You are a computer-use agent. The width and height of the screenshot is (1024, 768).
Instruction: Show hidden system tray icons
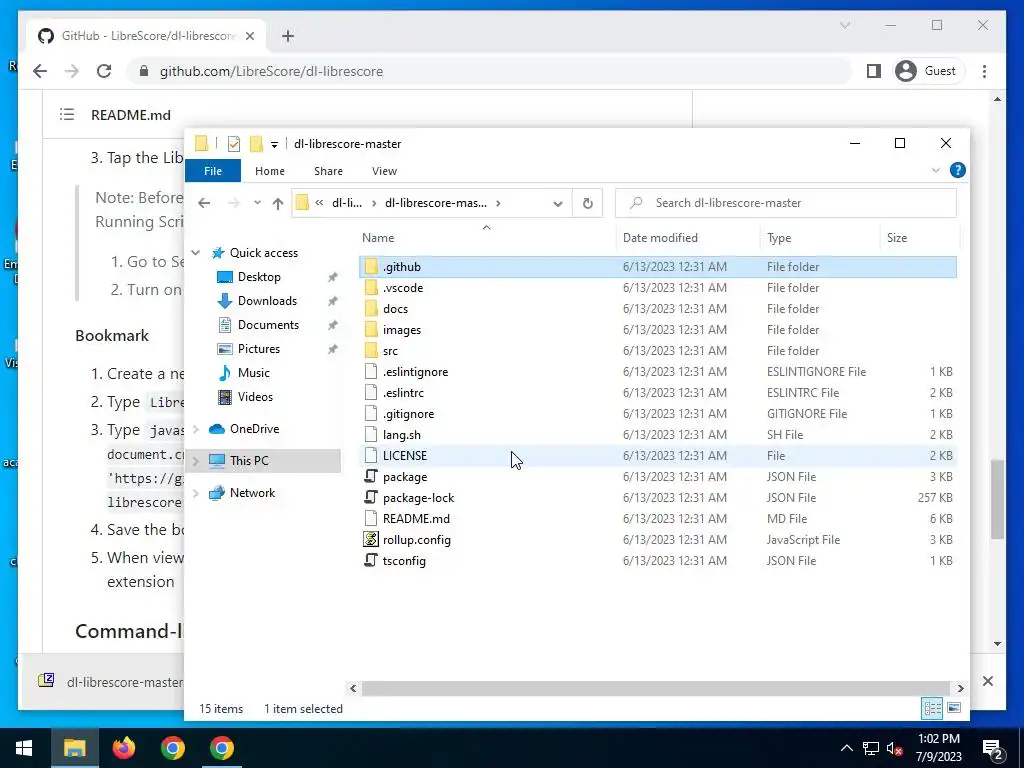[846, 748]
